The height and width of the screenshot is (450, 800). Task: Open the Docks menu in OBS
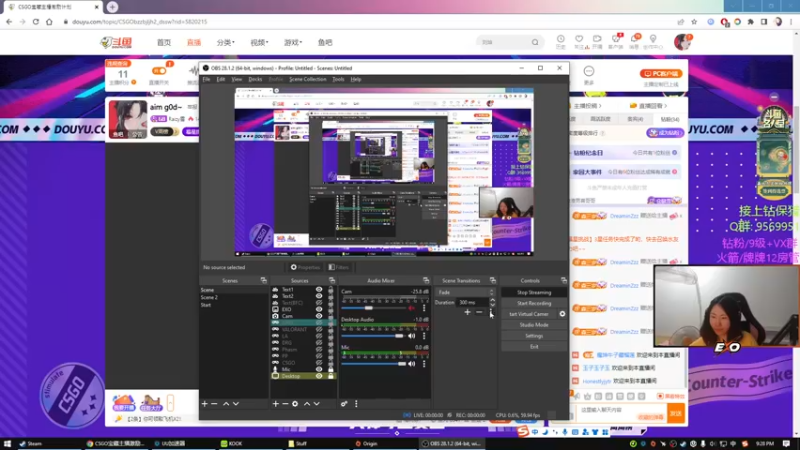point(255,79)
